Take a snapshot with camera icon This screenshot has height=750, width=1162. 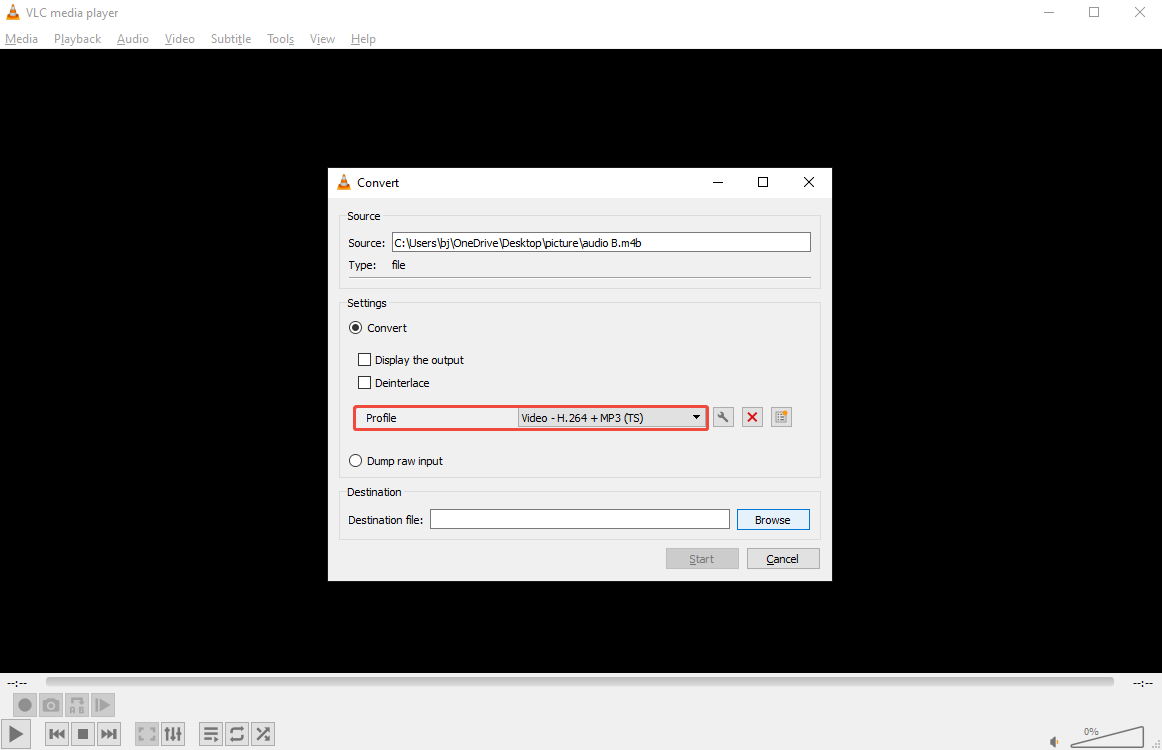tap(50, 705)
